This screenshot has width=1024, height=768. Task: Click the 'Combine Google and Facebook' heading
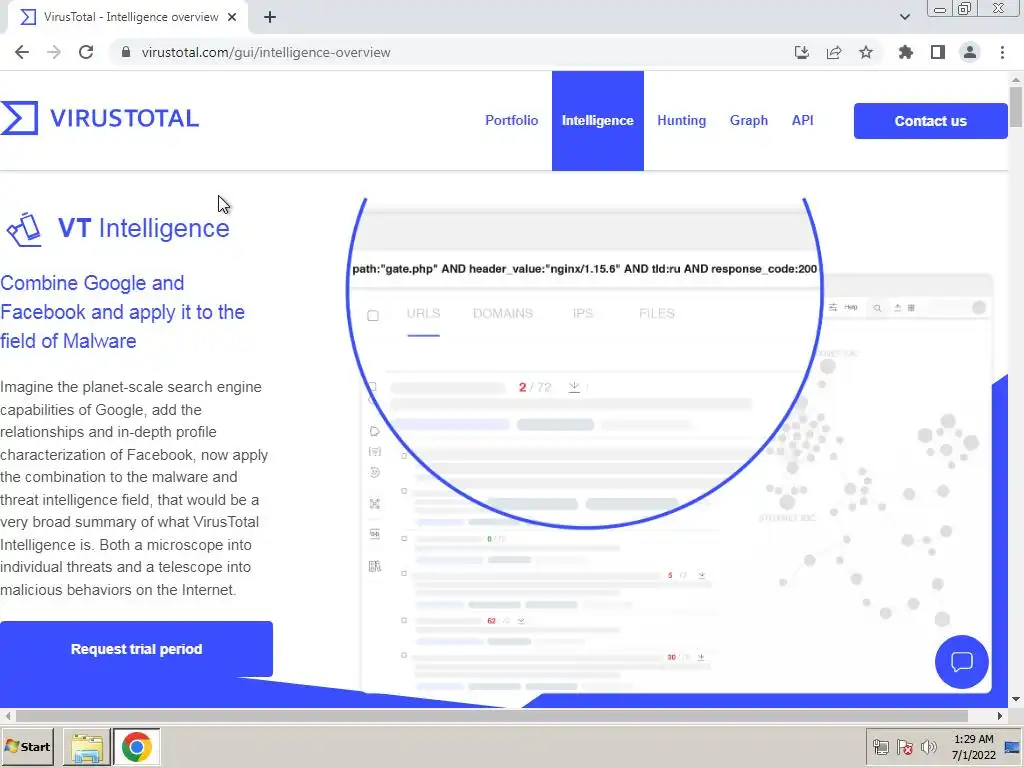(x=123, y=312)
